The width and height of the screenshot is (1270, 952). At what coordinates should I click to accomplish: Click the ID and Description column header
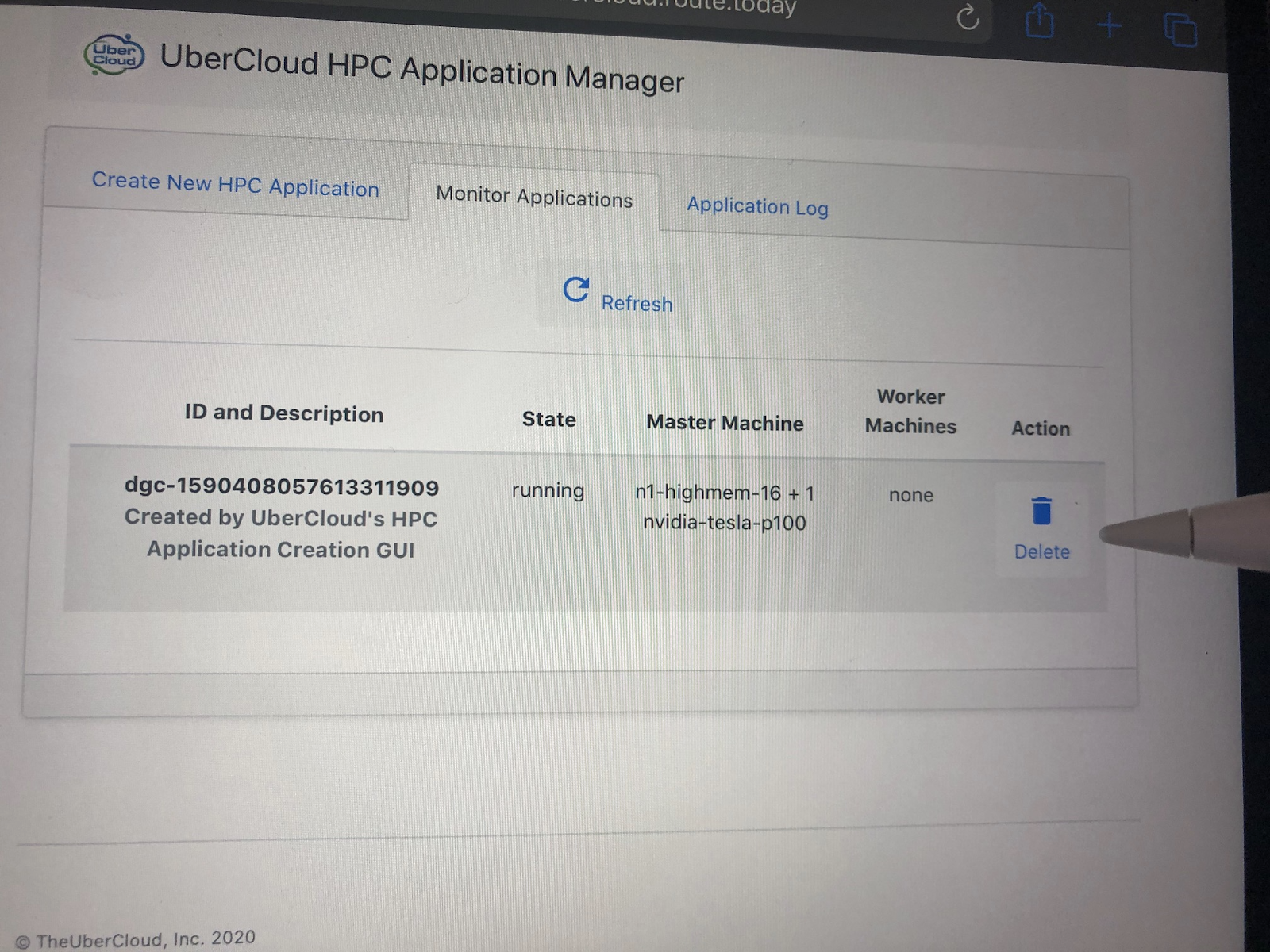point(284,413)
